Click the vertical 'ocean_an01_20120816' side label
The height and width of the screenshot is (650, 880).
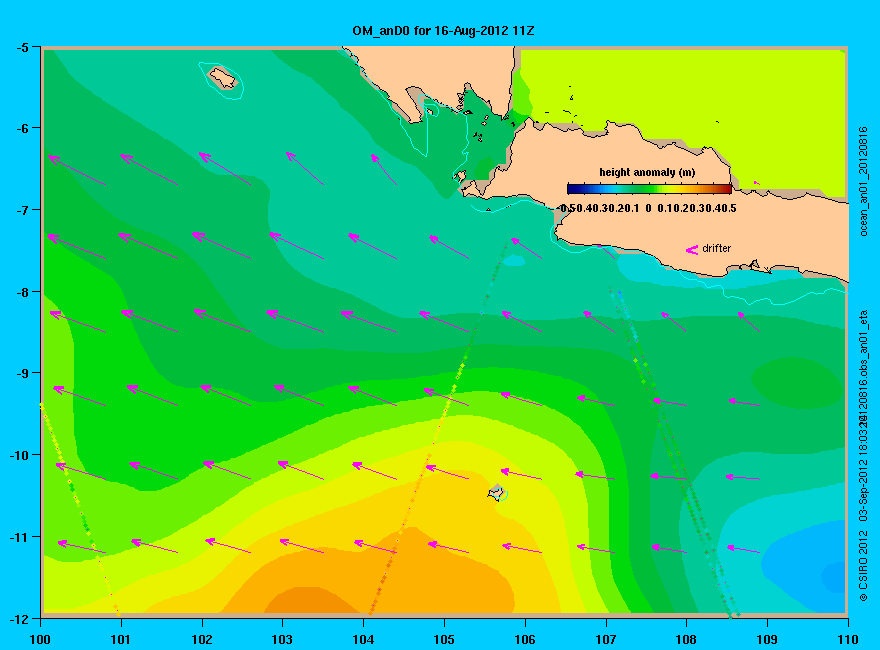[x=864, y=181]
